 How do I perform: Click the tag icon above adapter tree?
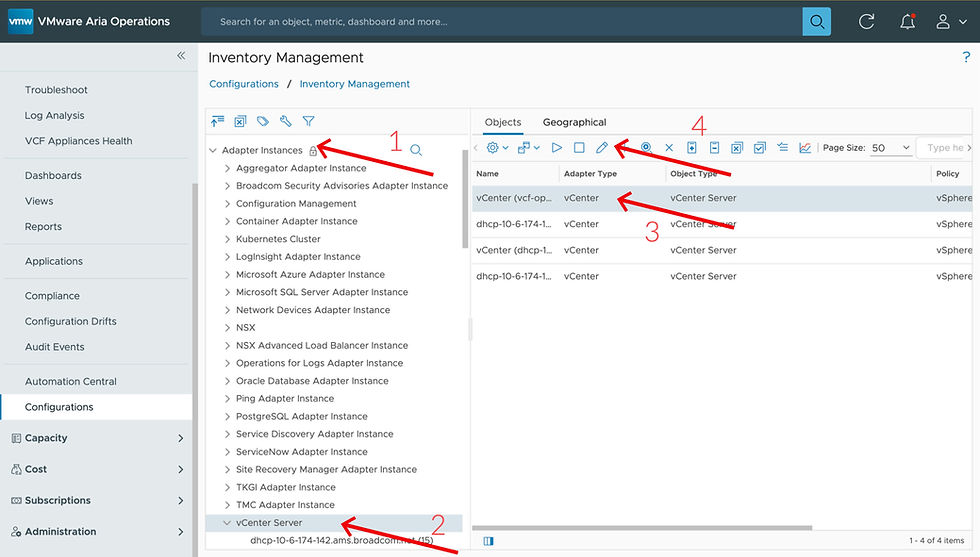coord(263,121)
